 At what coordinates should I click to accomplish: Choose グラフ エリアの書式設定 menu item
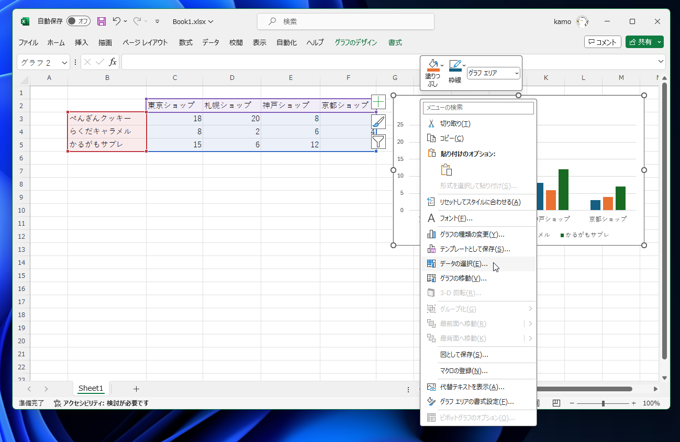tap(478, 402)
